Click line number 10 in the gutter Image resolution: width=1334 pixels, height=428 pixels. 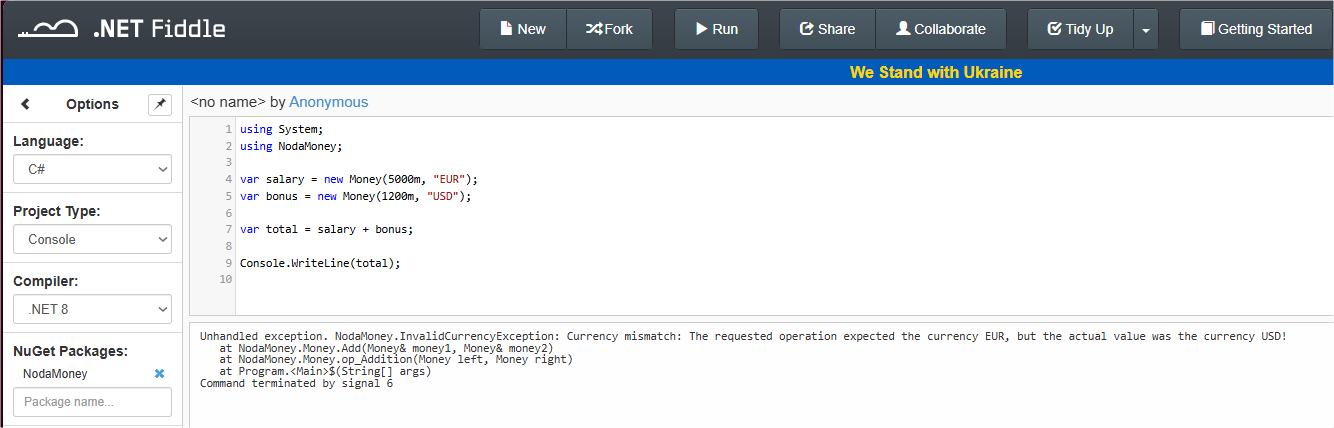(x=225, y=279)
